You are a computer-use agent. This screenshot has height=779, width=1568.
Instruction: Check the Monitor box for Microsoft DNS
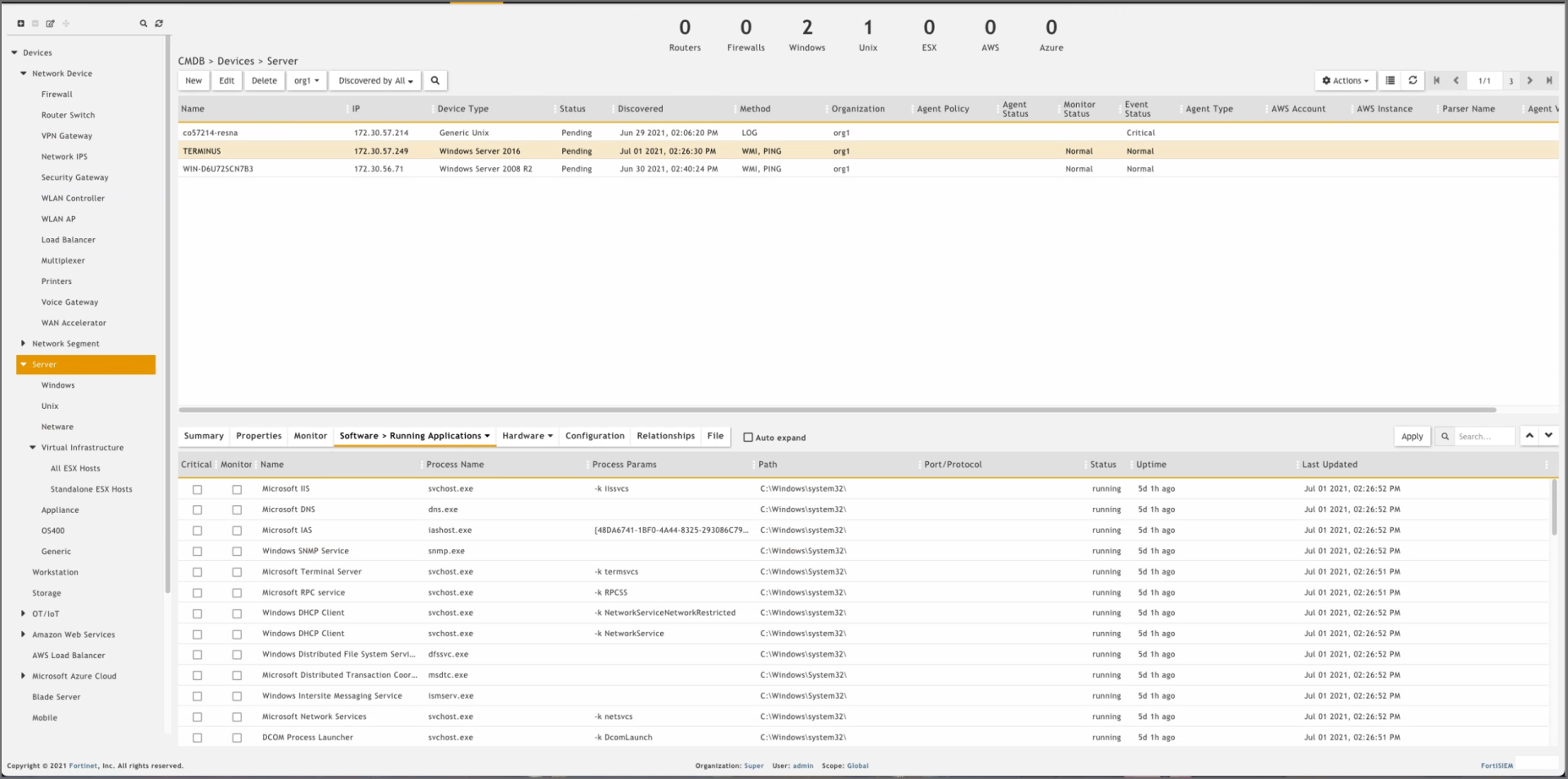pyautogui.click(x=237, y=510)
